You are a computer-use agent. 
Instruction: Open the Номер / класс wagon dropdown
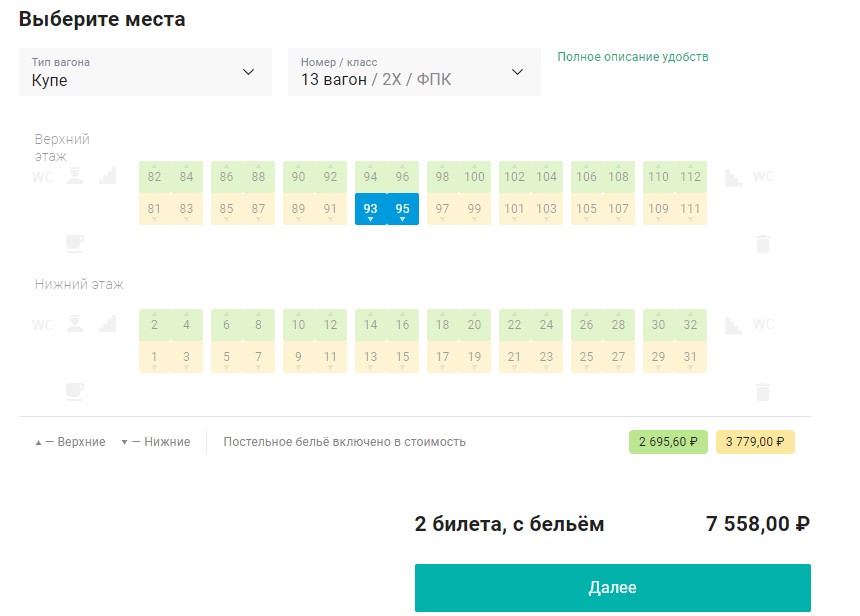point(414,72)
